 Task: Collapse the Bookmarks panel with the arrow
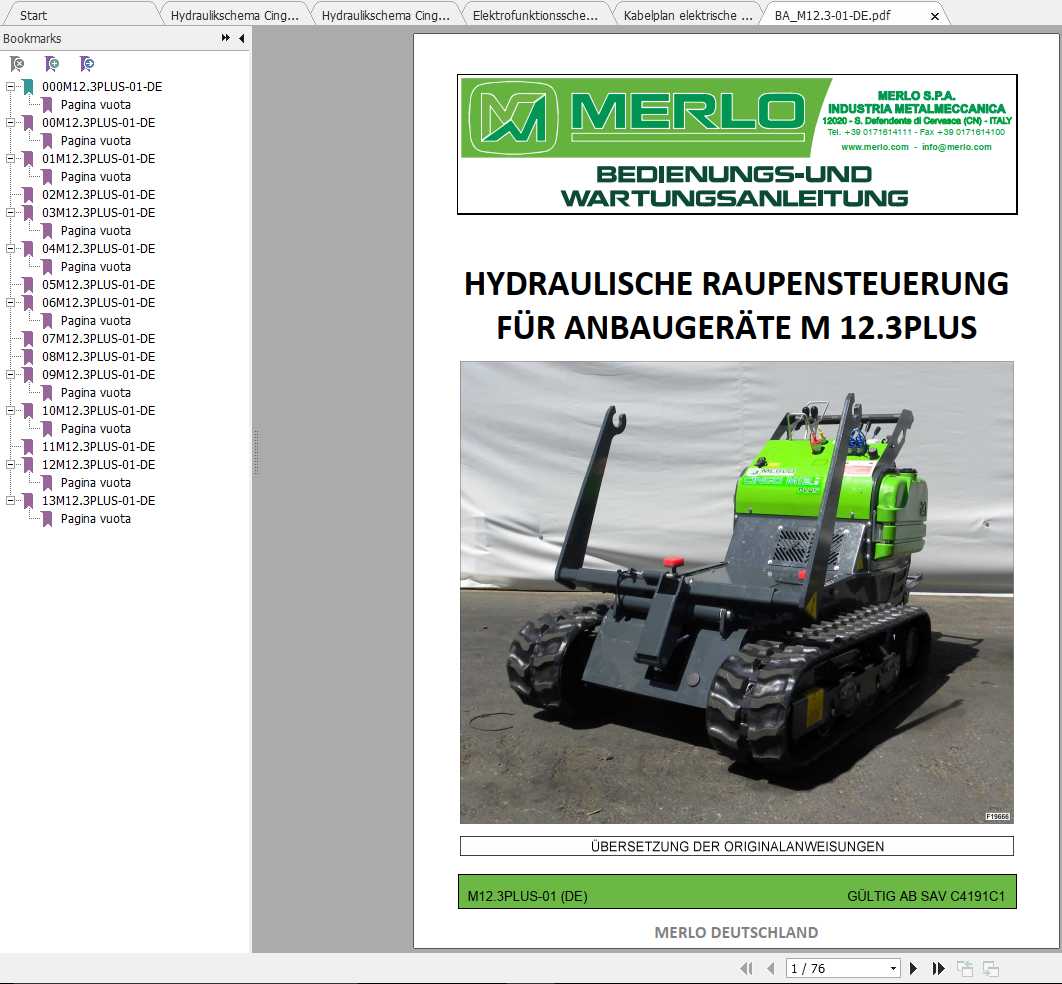click(x=239, y=38)
